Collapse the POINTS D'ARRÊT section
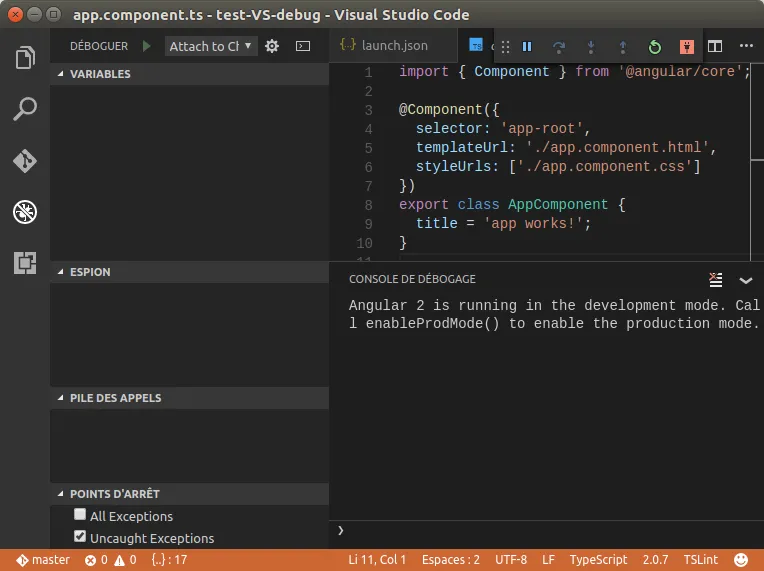The width and height of the screenshot is (764, 571). (189, 494)
